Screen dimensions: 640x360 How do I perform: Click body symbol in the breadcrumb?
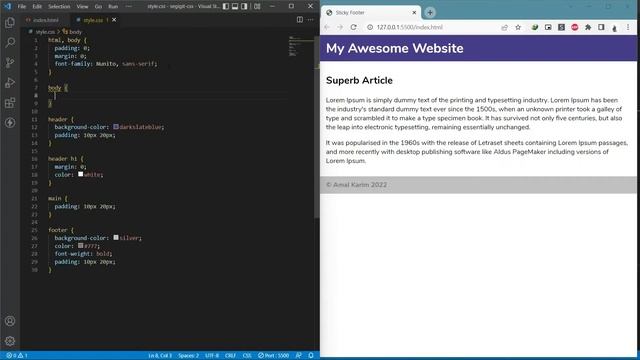[x=72, y=31]
